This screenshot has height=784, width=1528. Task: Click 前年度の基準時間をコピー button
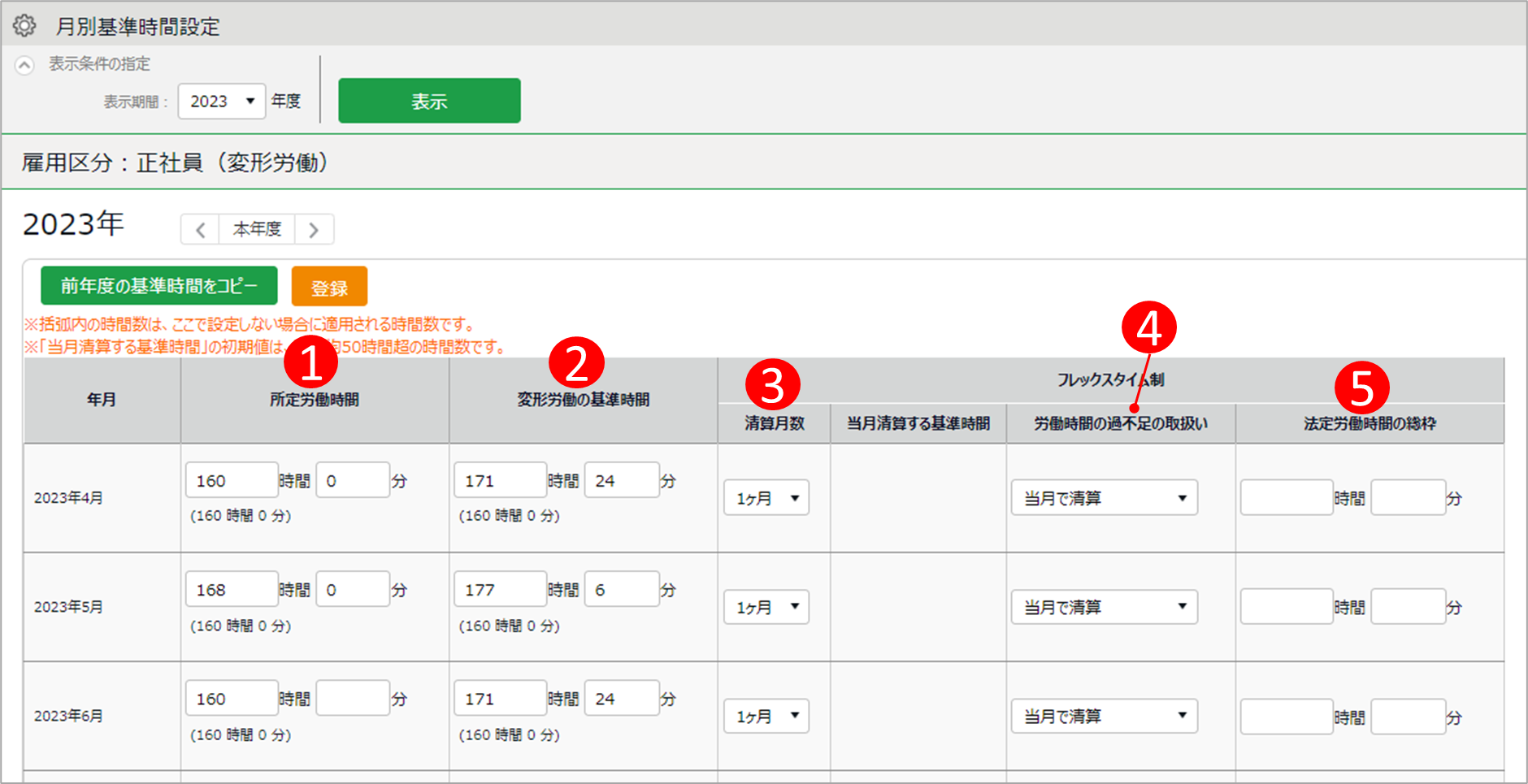click(159, 286)
